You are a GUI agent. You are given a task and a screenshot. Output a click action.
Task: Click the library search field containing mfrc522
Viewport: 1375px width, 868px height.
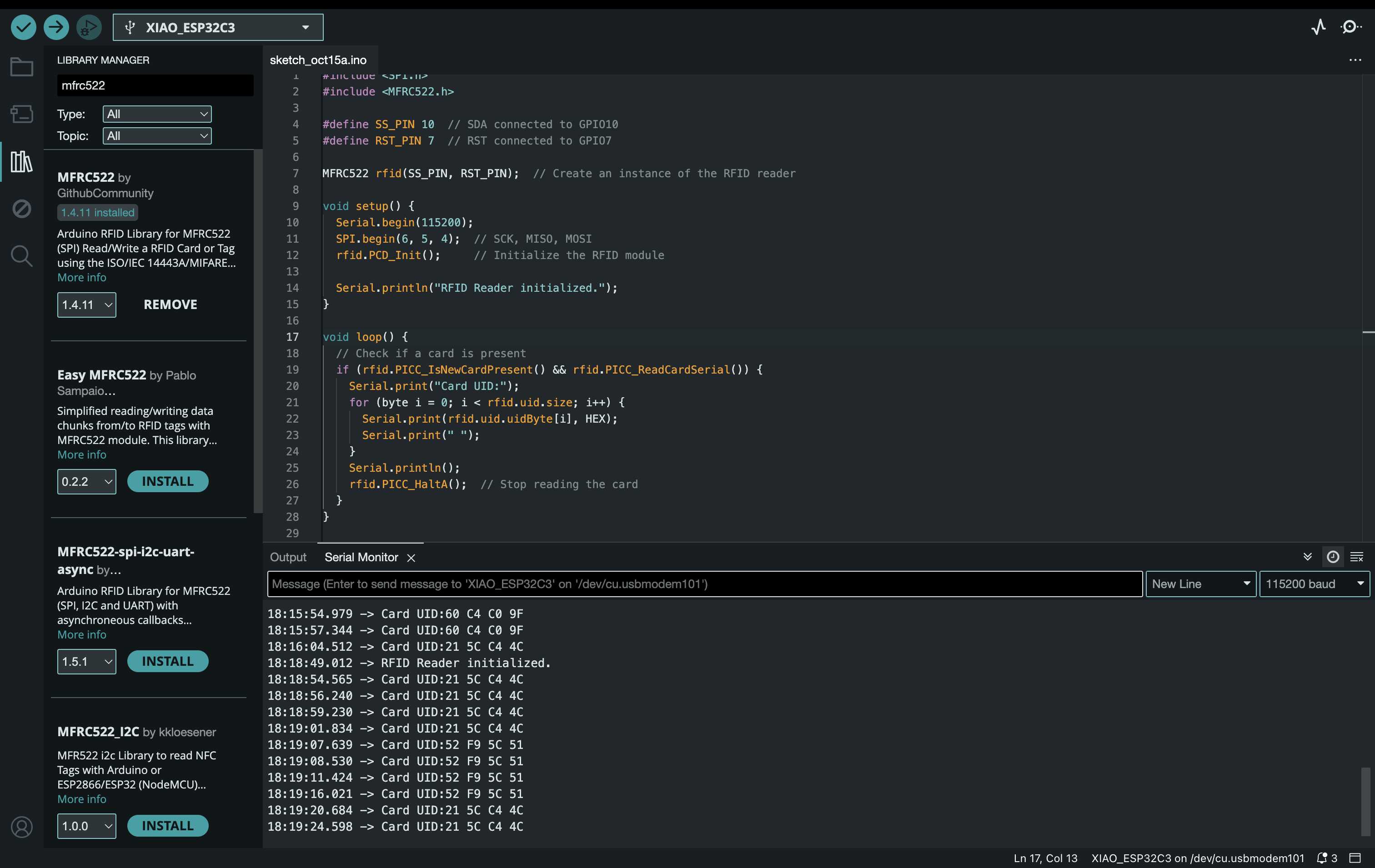tap(156, 85)
